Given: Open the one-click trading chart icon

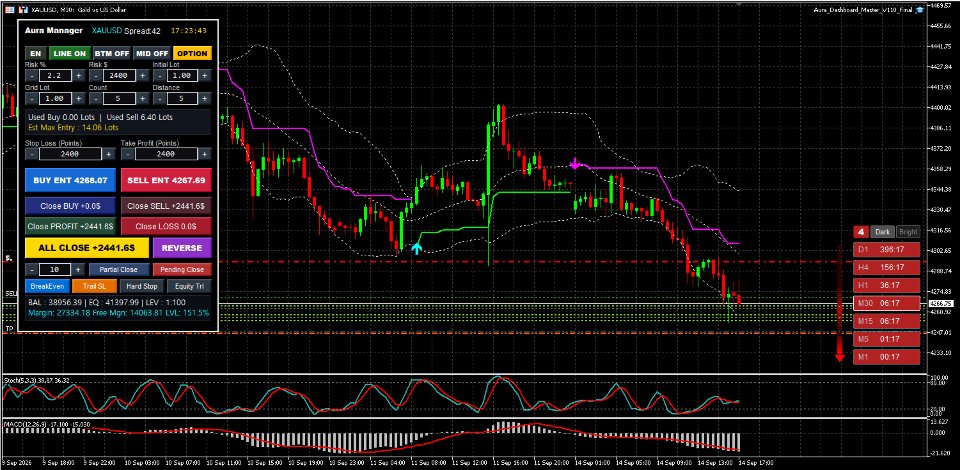Looking at the screenshot, I should coord(23,9).
